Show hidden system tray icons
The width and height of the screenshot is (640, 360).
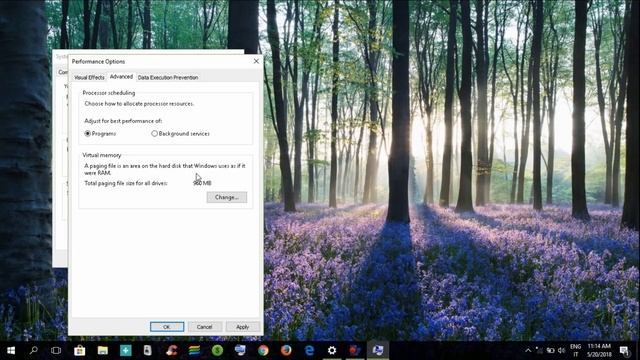click(x=528, y=350)
